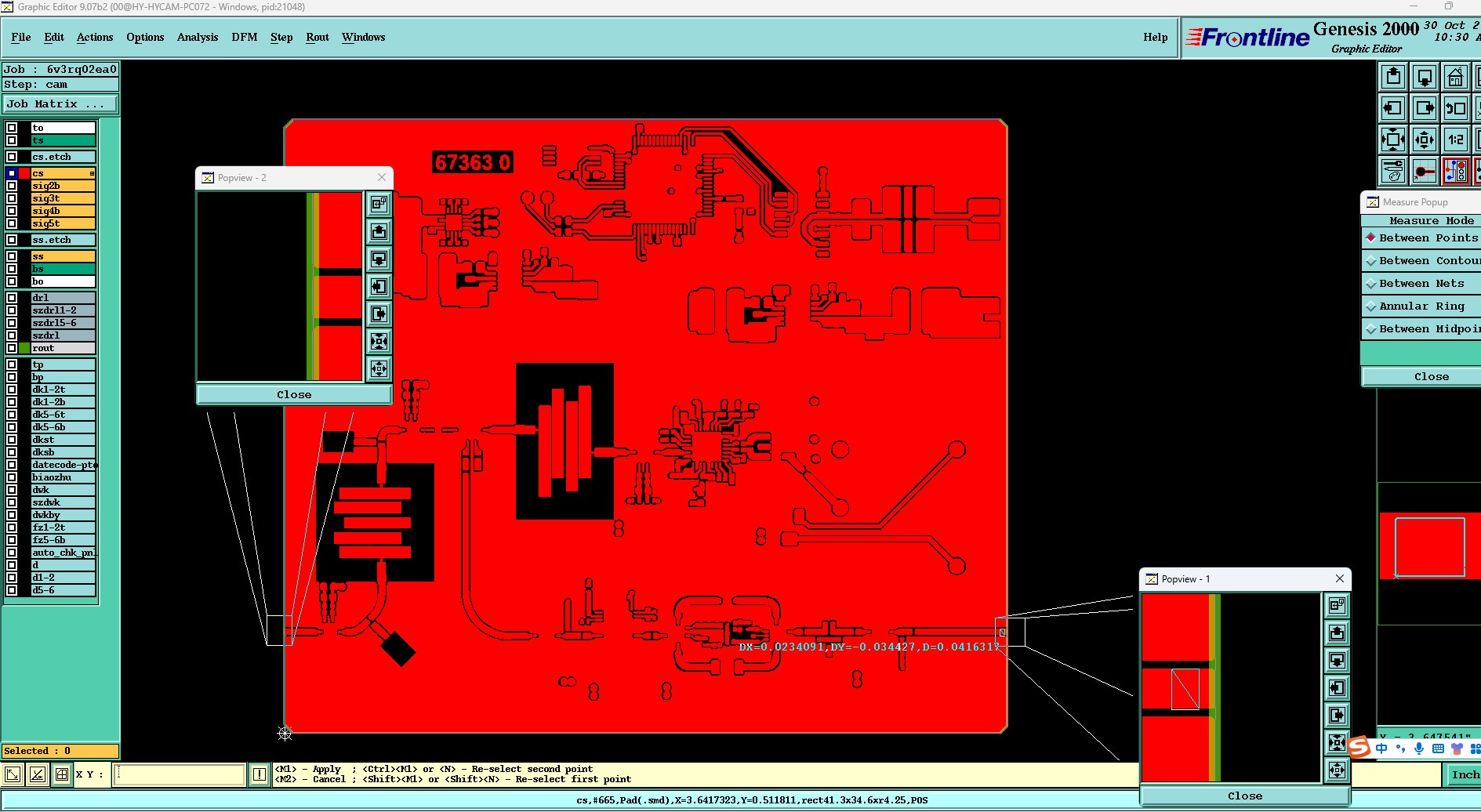
Task: Click the sync-window icon atop Popview - 2
Action: tap(379, 204)
